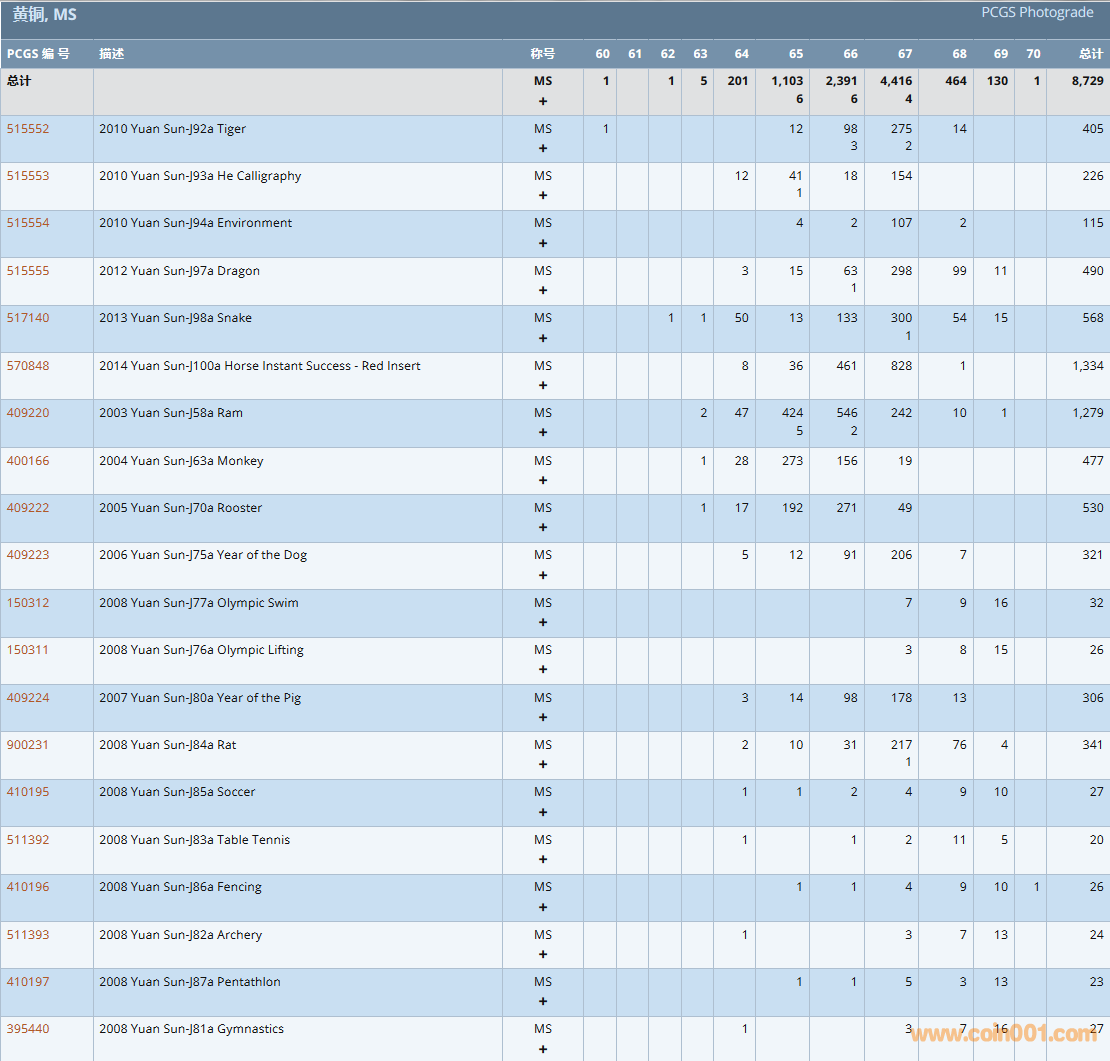Click the plus sign in Tiger row
Viewport: 1110px width, 1061px height.
point(543,148)
